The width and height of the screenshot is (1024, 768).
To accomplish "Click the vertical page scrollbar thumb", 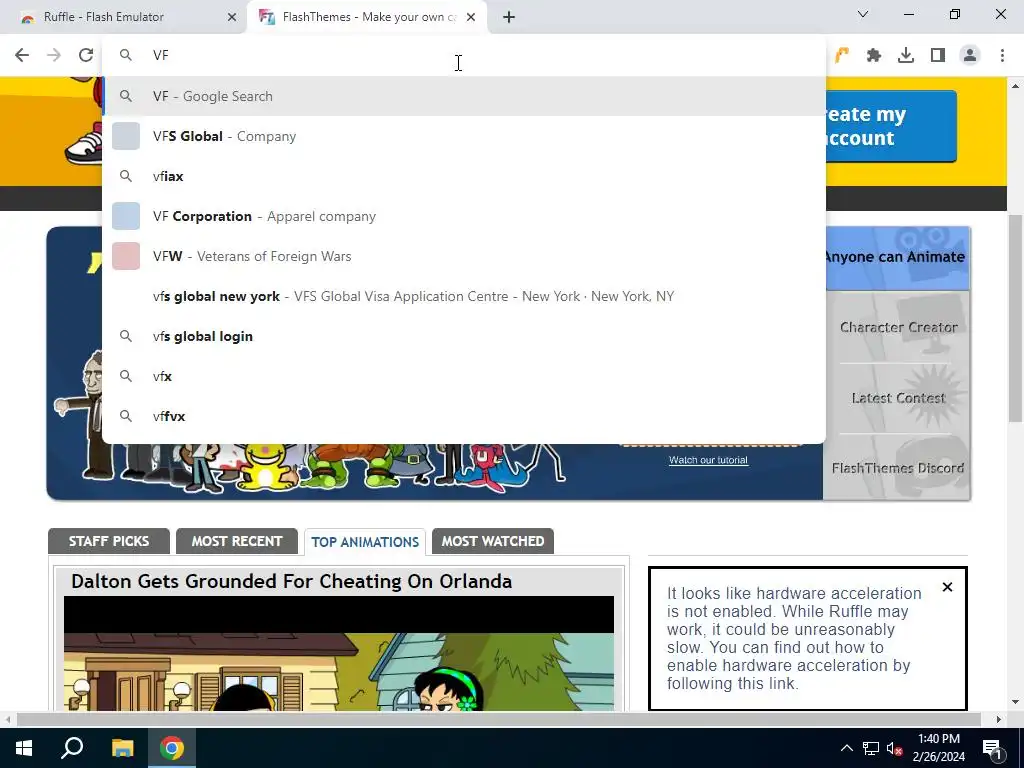I will click(1015, 317).
